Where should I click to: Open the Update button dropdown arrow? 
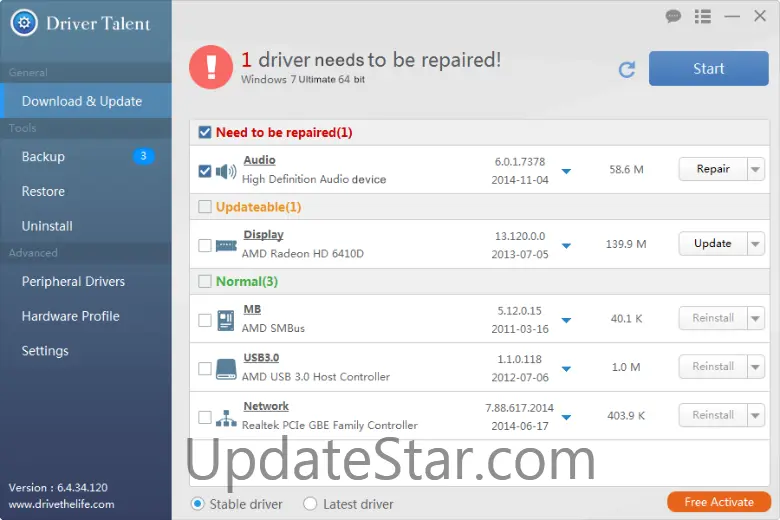click(756, 244)
